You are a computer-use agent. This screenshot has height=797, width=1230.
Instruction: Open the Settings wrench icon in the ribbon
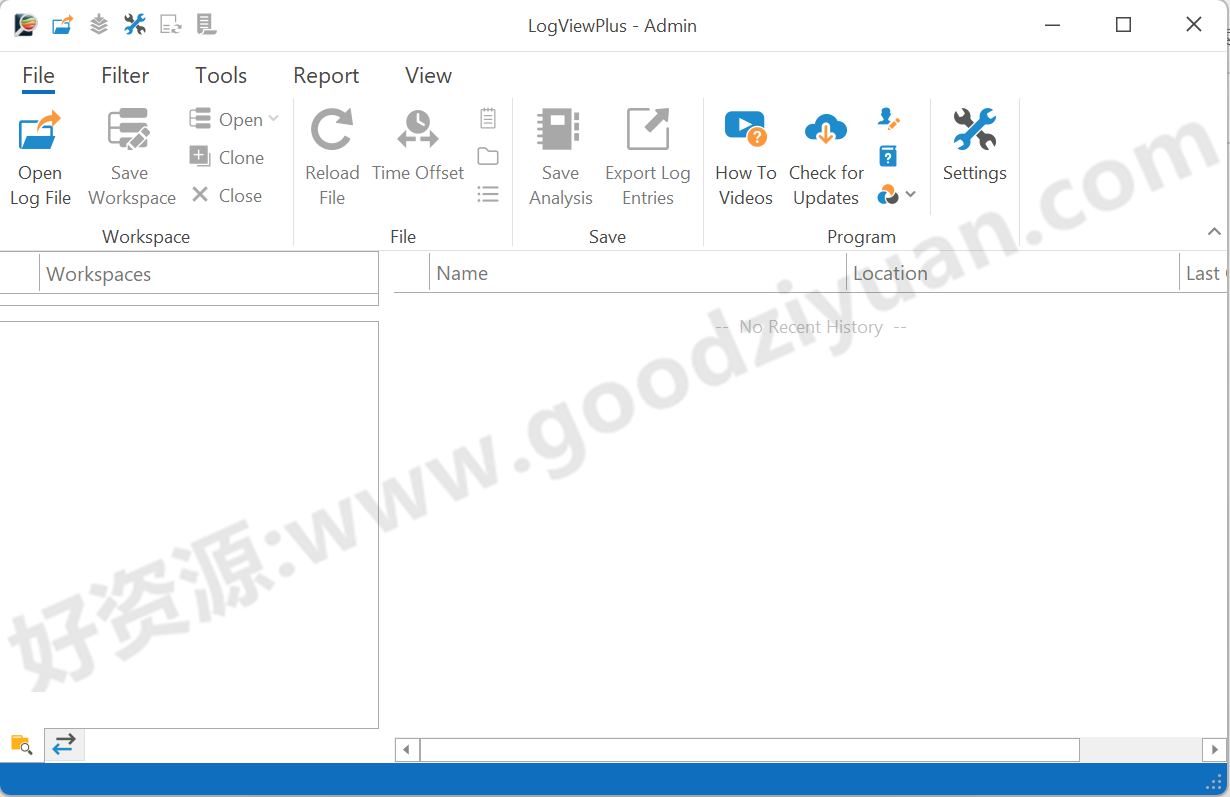[x=974, y=131]
